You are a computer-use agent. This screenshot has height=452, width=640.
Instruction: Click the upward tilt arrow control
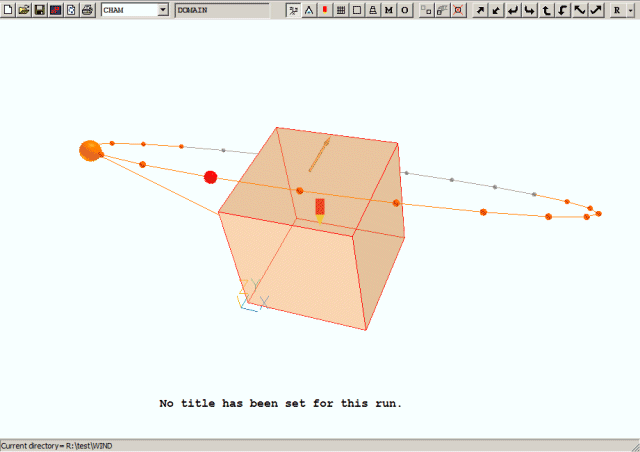point(546,10)
